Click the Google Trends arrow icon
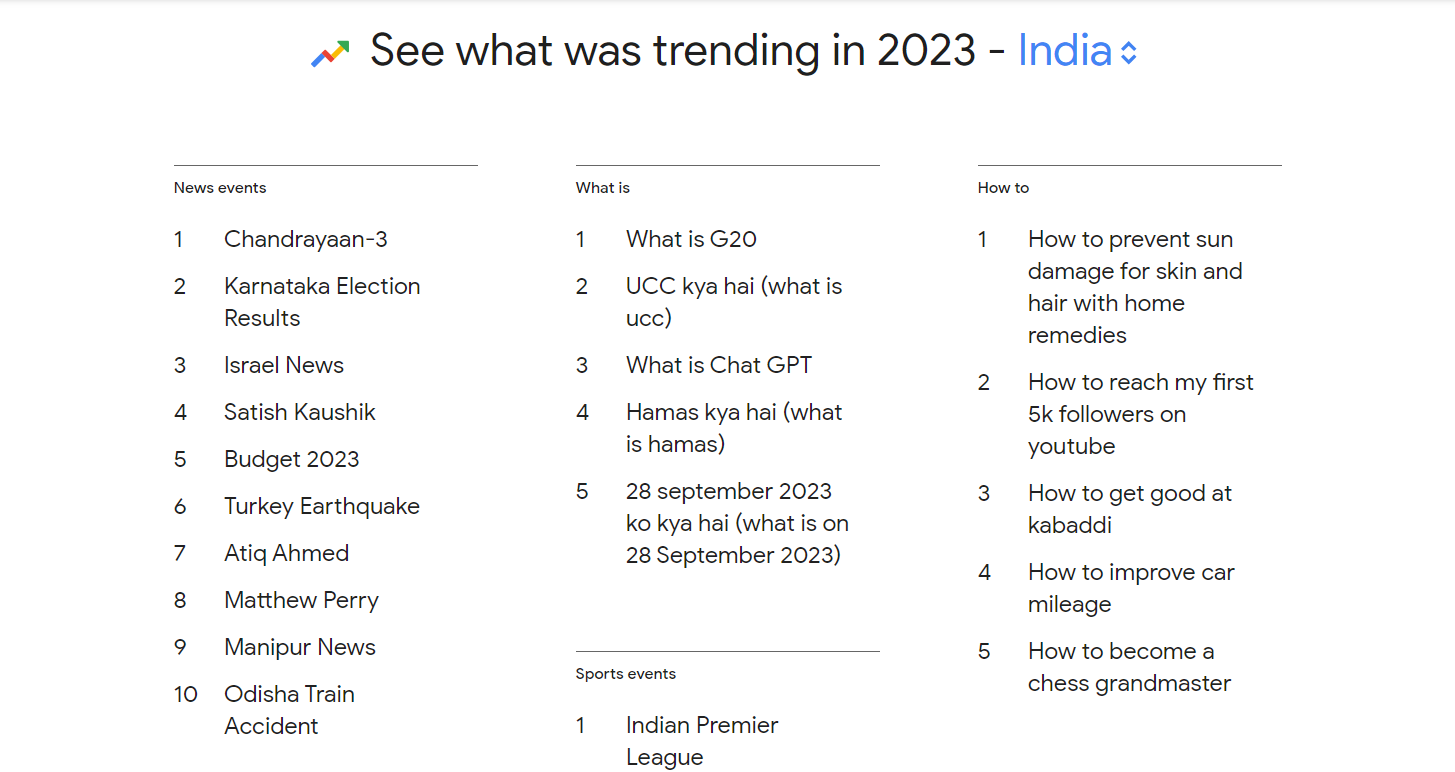 click(x=330, y=53)
